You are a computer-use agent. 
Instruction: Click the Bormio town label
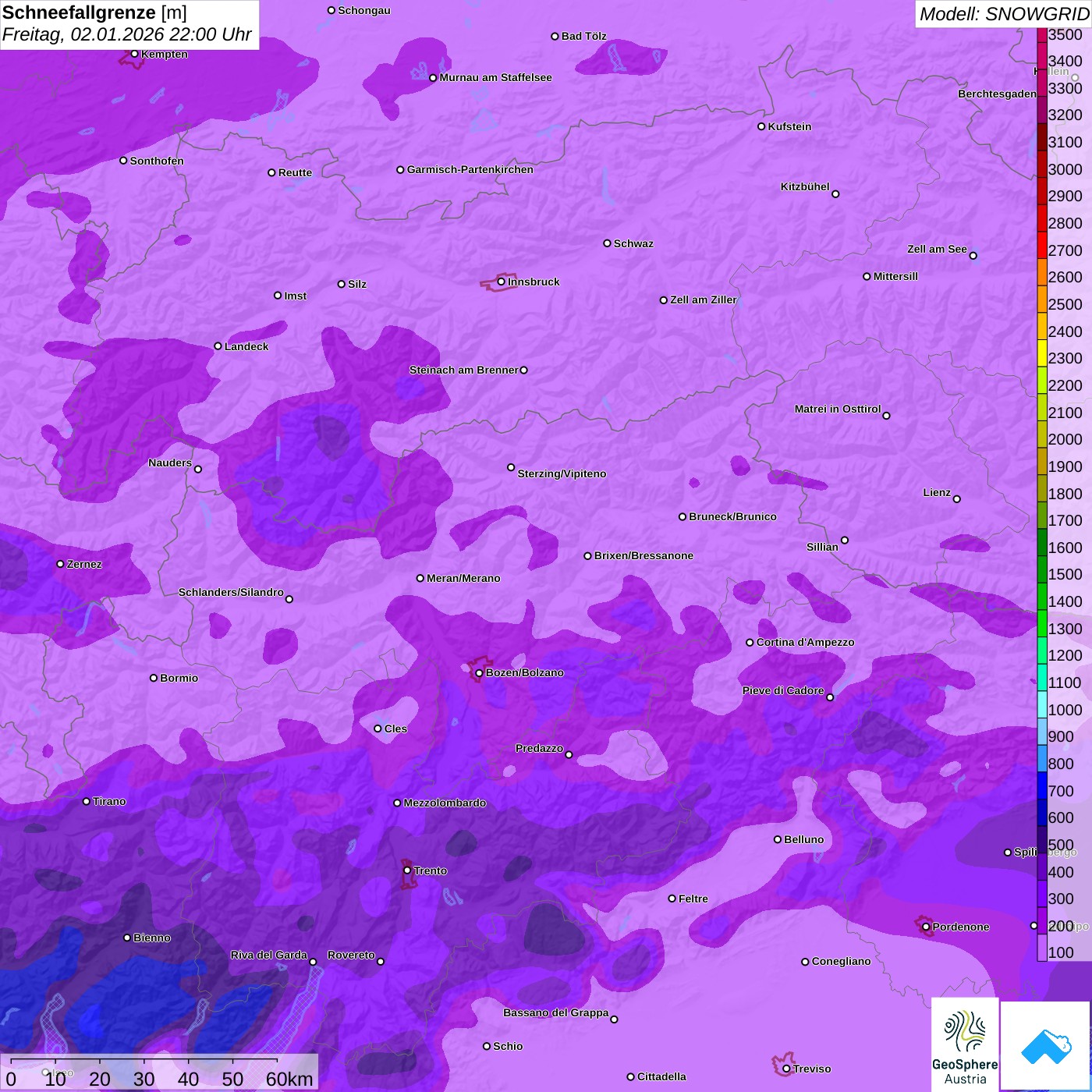tap(179, 678)
